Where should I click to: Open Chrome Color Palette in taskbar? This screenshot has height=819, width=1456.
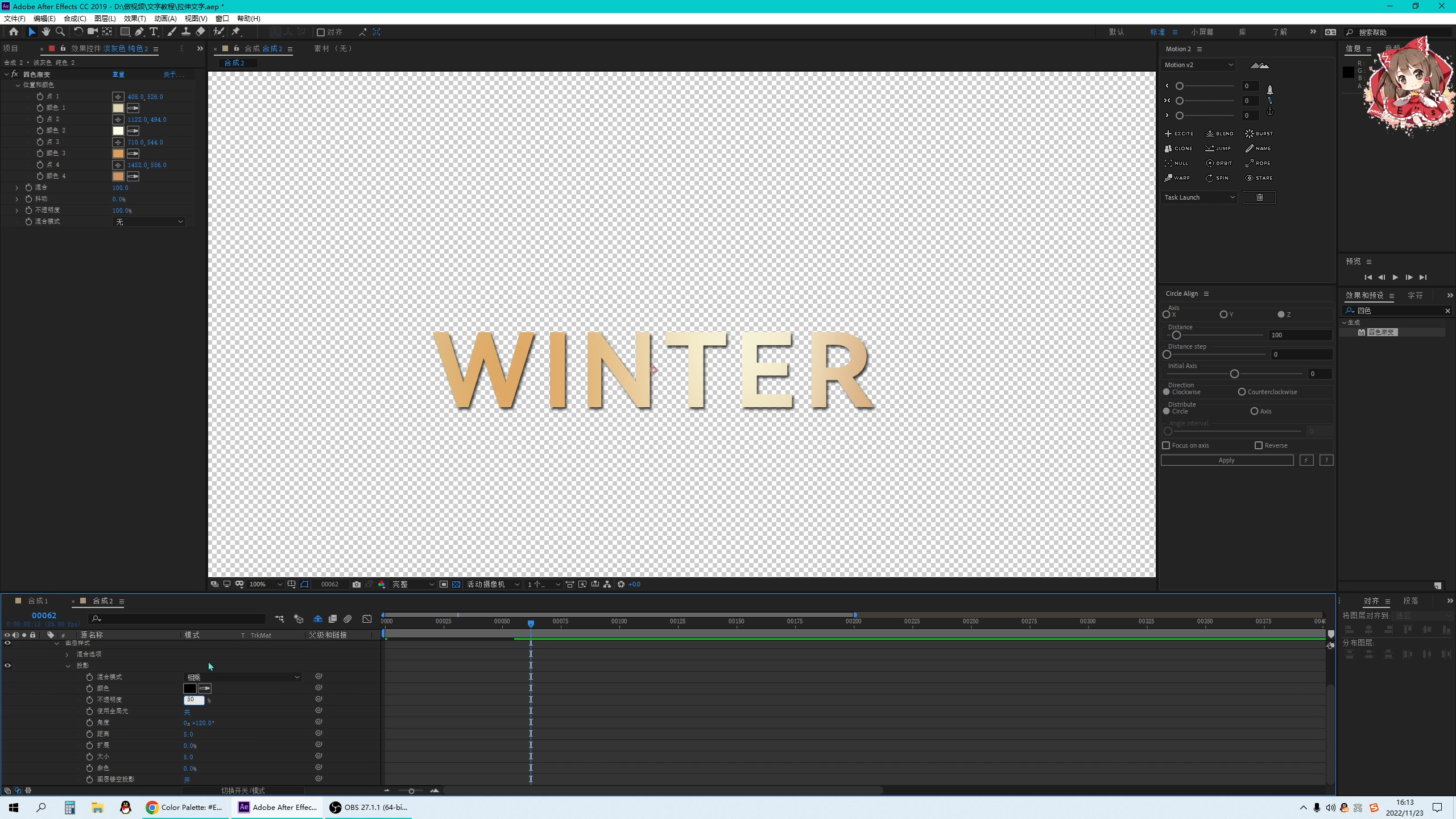pos(185,807)
